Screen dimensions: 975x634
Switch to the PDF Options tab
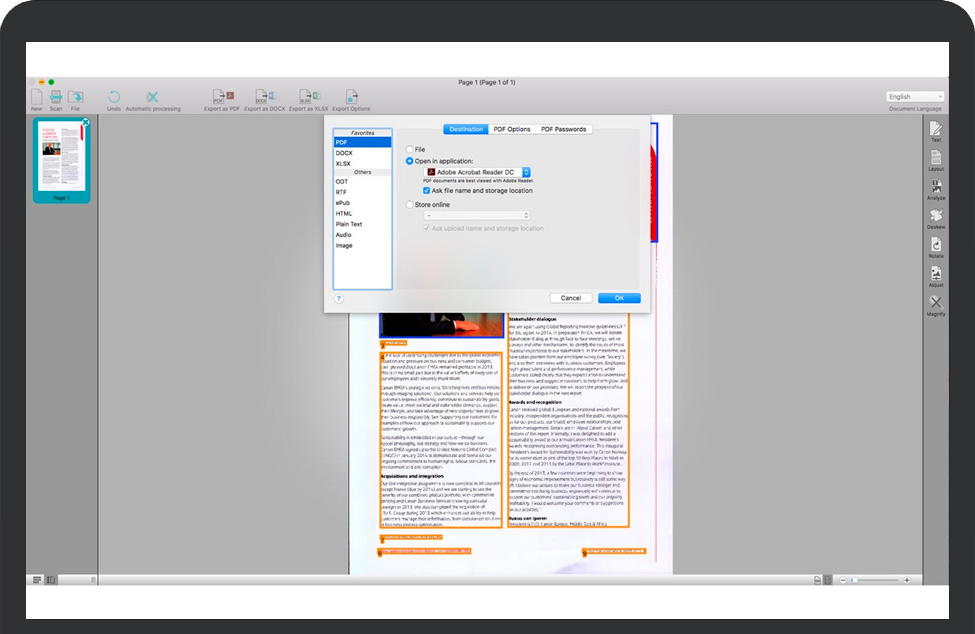point(512,129)
